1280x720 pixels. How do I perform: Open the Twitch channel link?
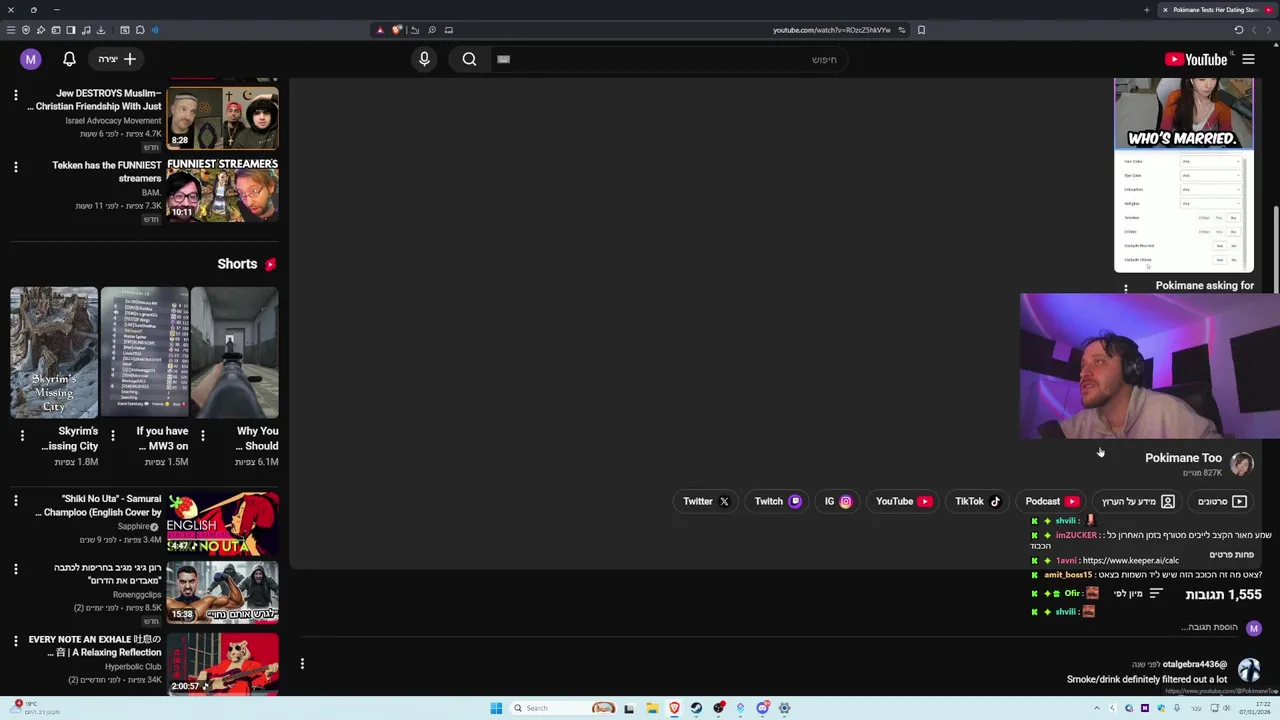pyautogui.click(x=777, y=501)
